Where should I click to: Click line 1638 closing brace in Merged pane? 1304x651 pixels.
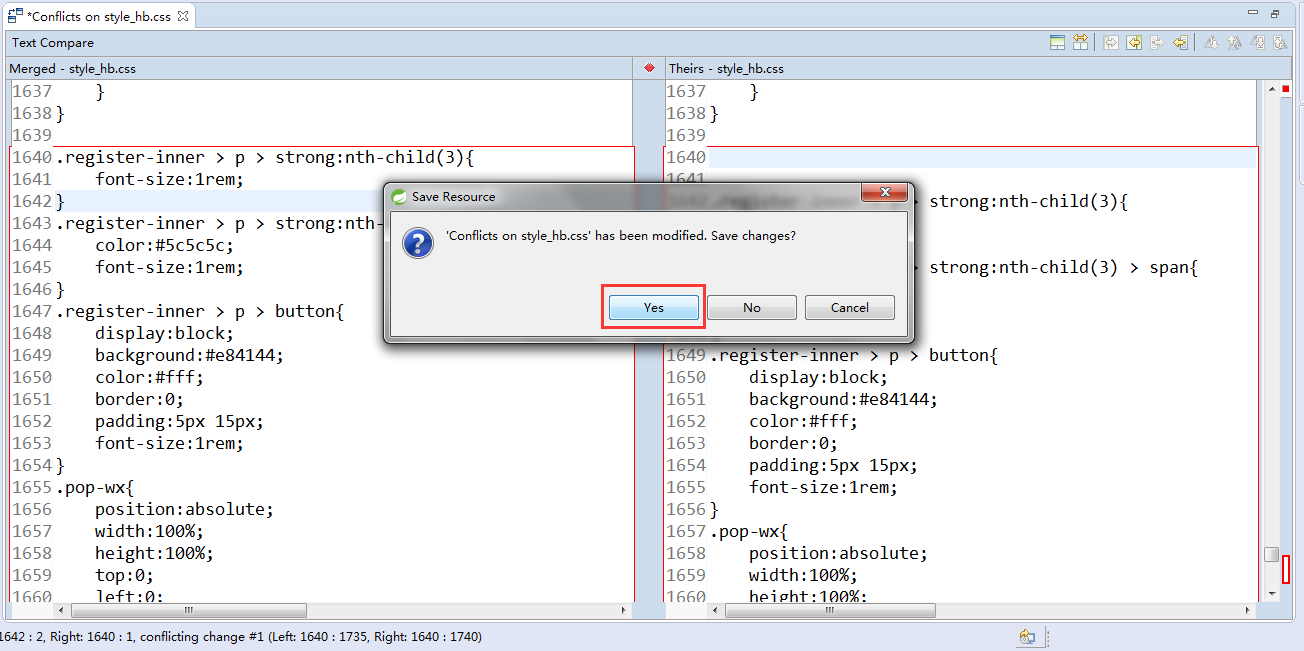coord(59,113)
